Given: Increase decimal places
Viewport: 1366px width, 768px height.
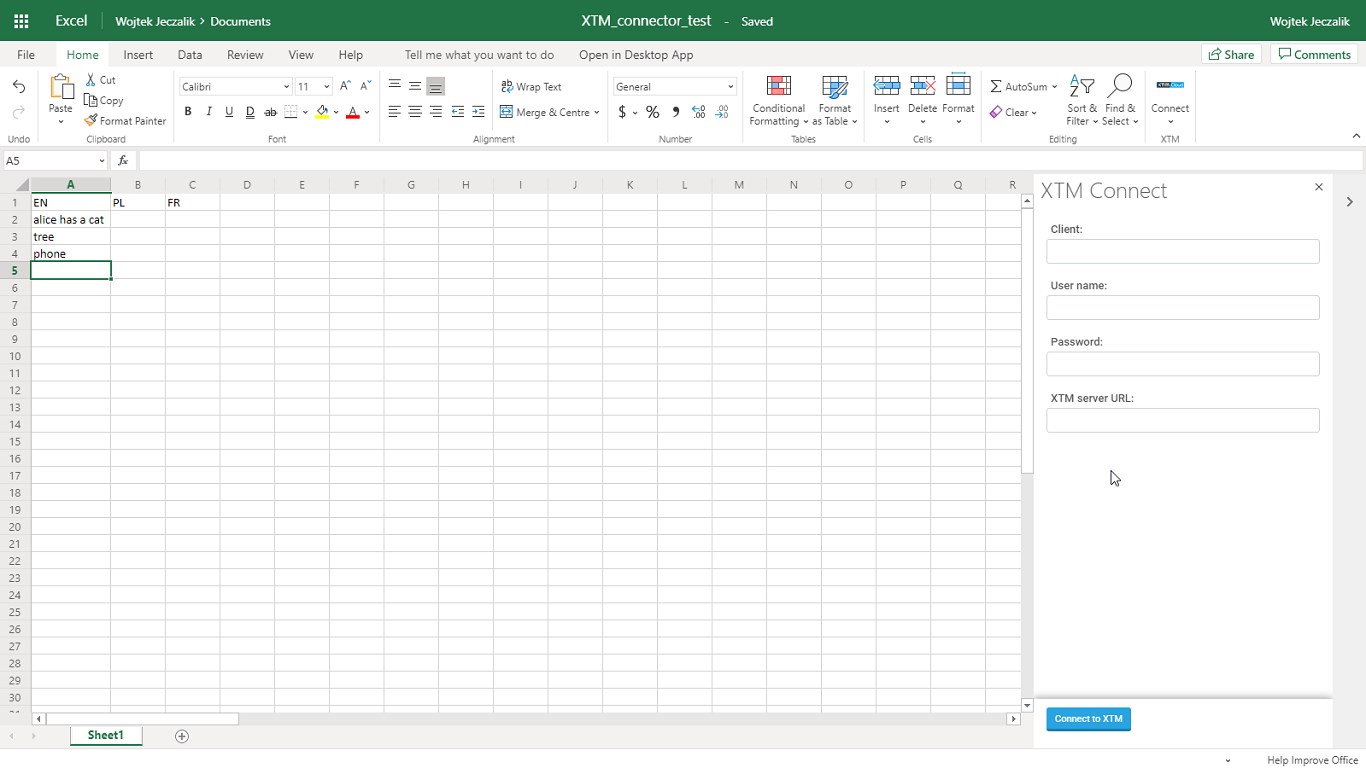Looking at the screenshot, I should click(x=698, y=112).
